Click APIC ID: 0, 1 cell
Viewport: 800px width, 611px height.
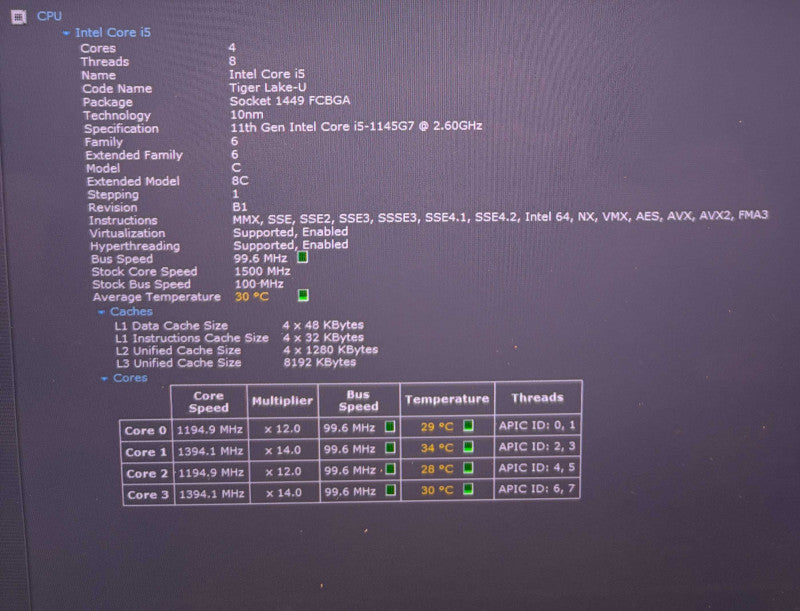point(537,425)
